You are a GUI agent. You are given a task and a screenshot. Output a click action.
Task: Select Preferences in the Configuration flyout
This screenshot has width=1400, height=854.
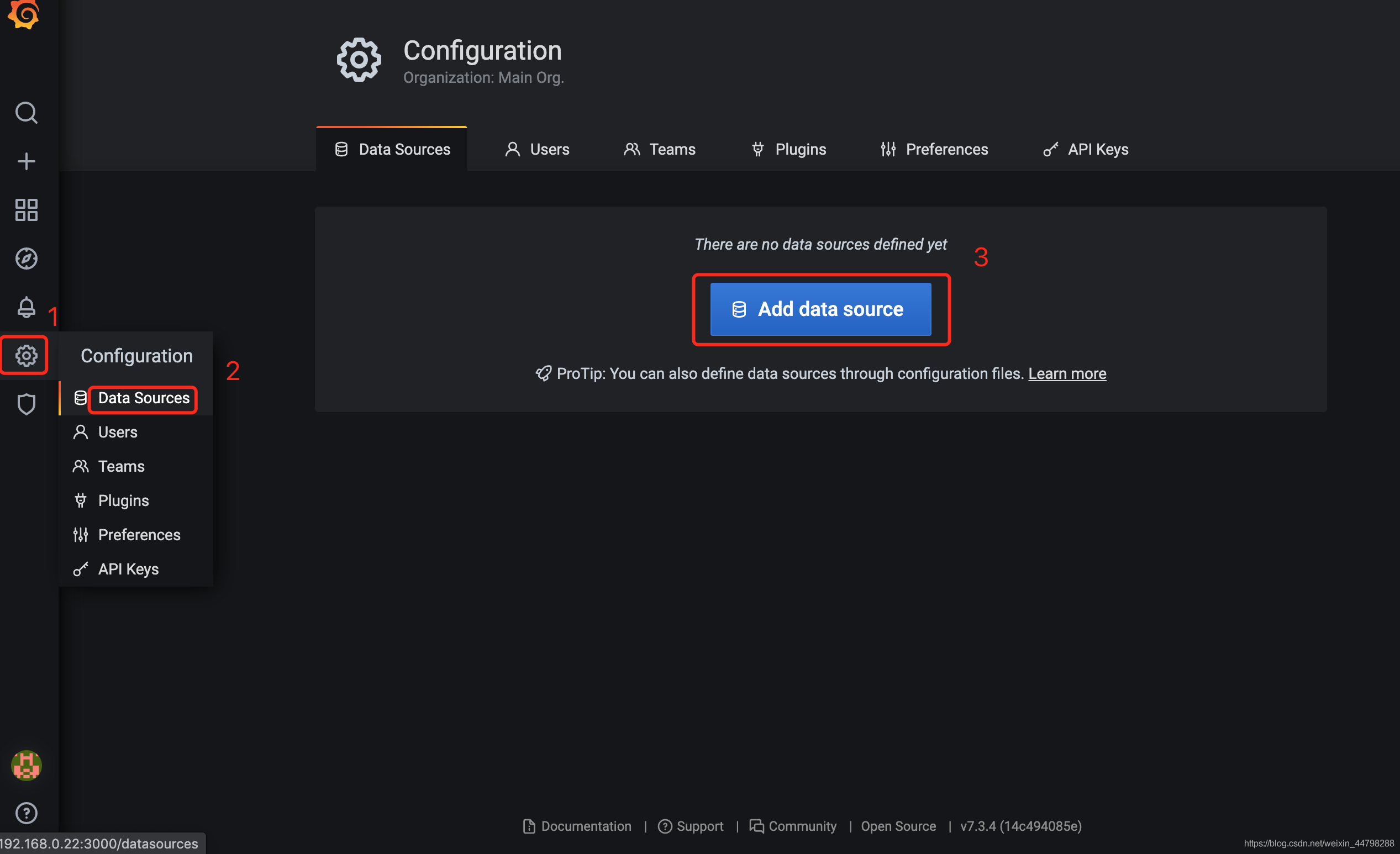(x=136, y=535)
